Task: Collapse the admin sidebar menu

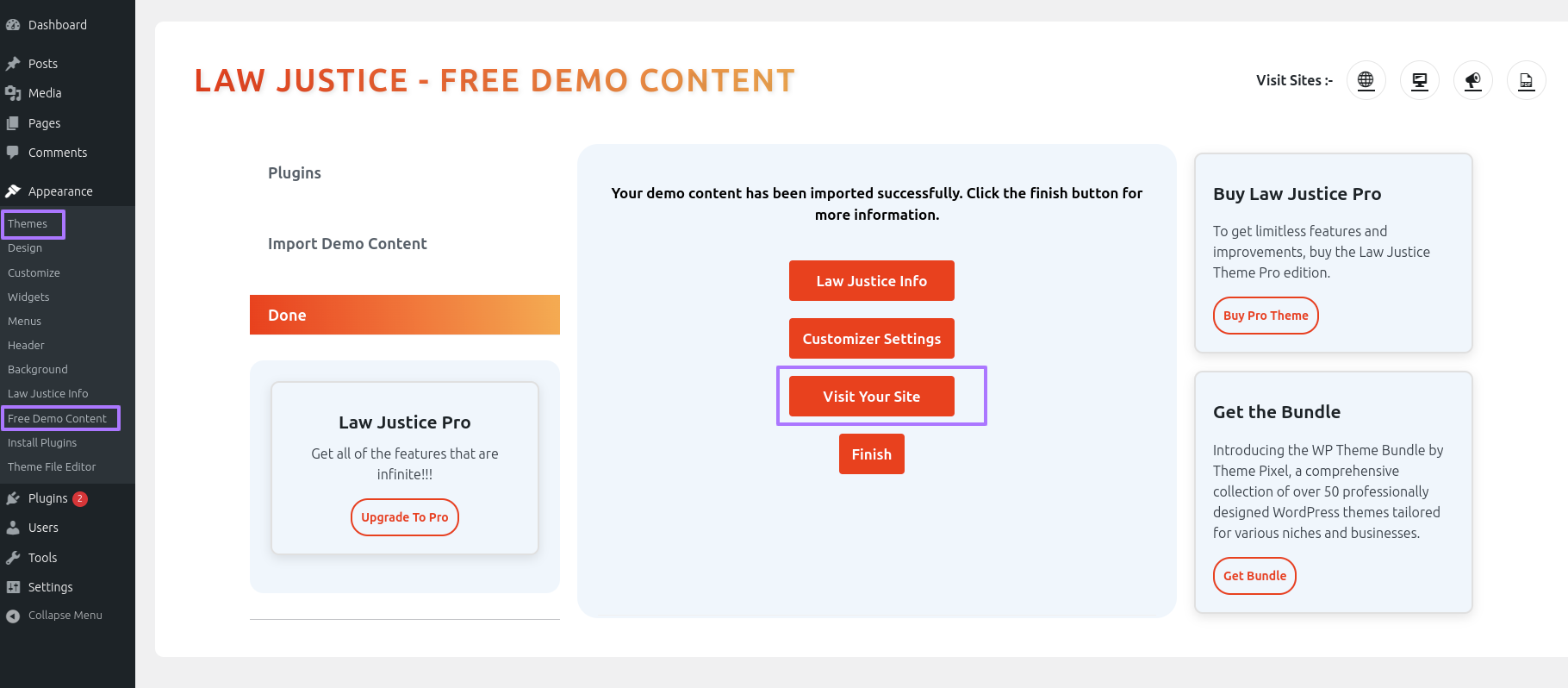Action: [53, 616]
